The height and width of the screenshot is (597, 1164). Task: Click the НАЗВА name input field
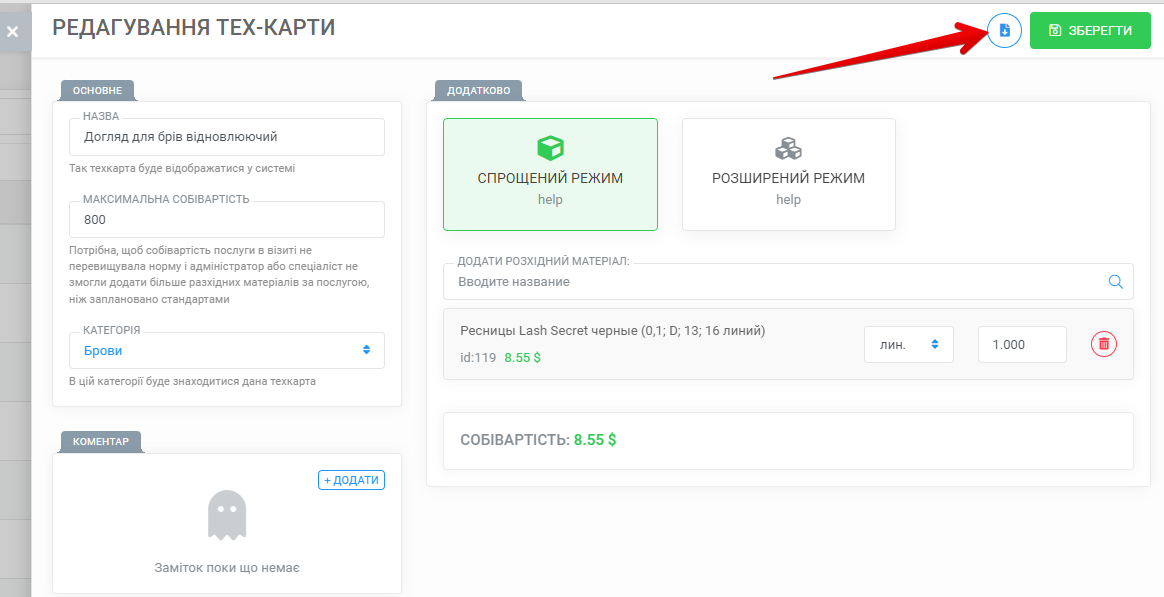(x=226, y=137)
